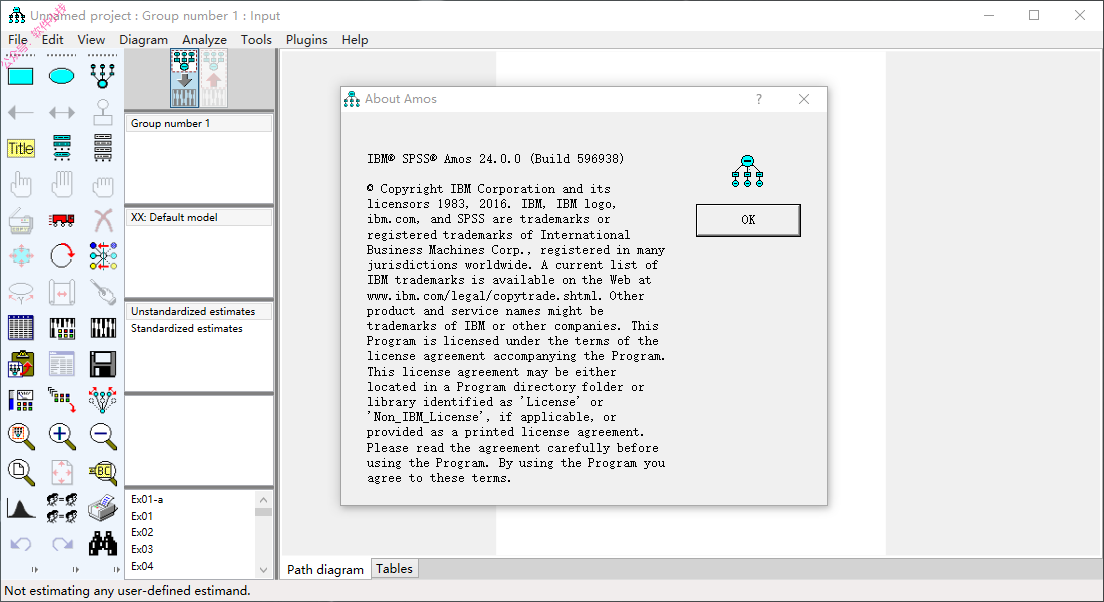
Task: Open the Tools menu
Action: coord(256,40)
